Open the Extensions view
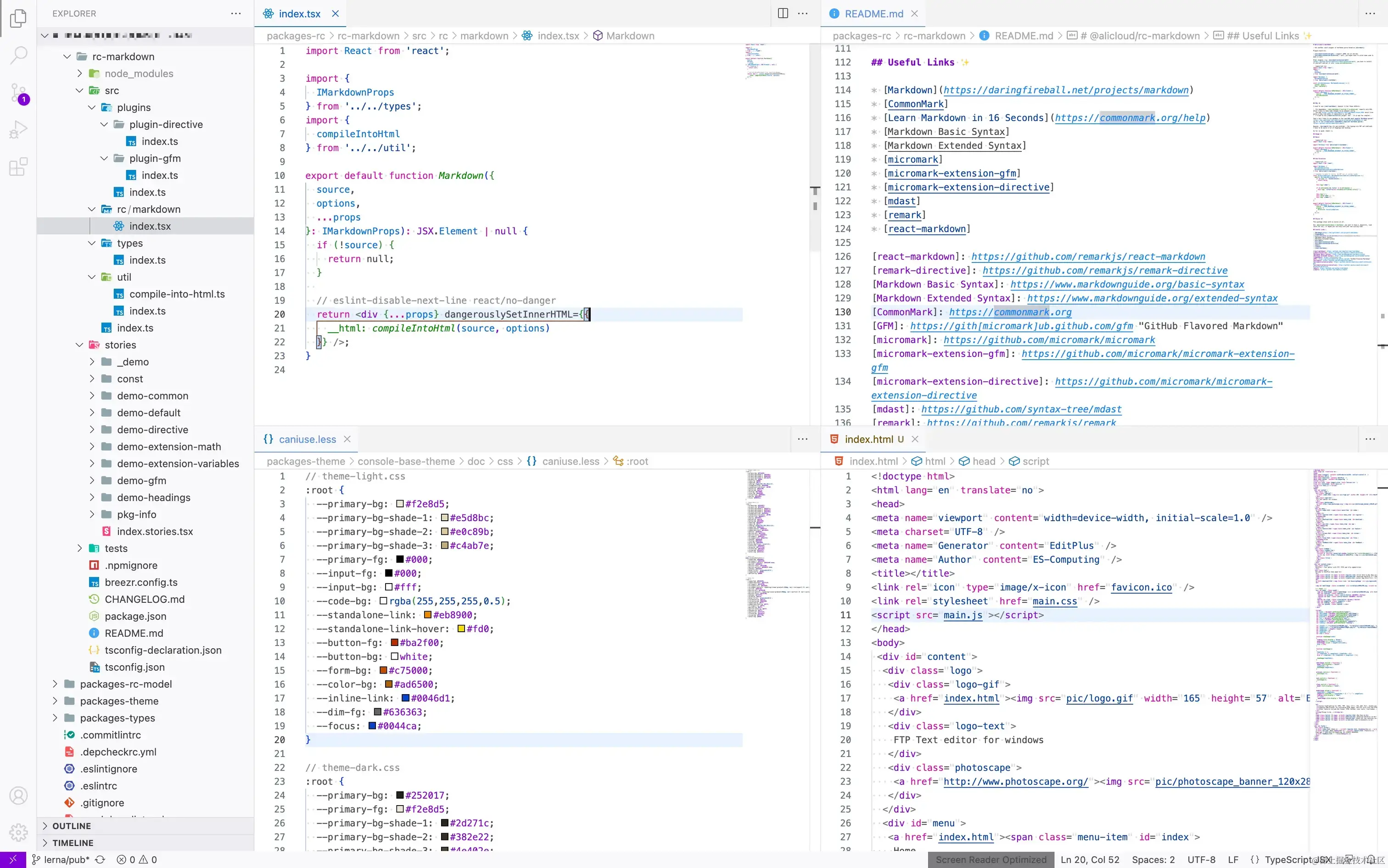The image size is (1388, 868). tap(18, 167)
